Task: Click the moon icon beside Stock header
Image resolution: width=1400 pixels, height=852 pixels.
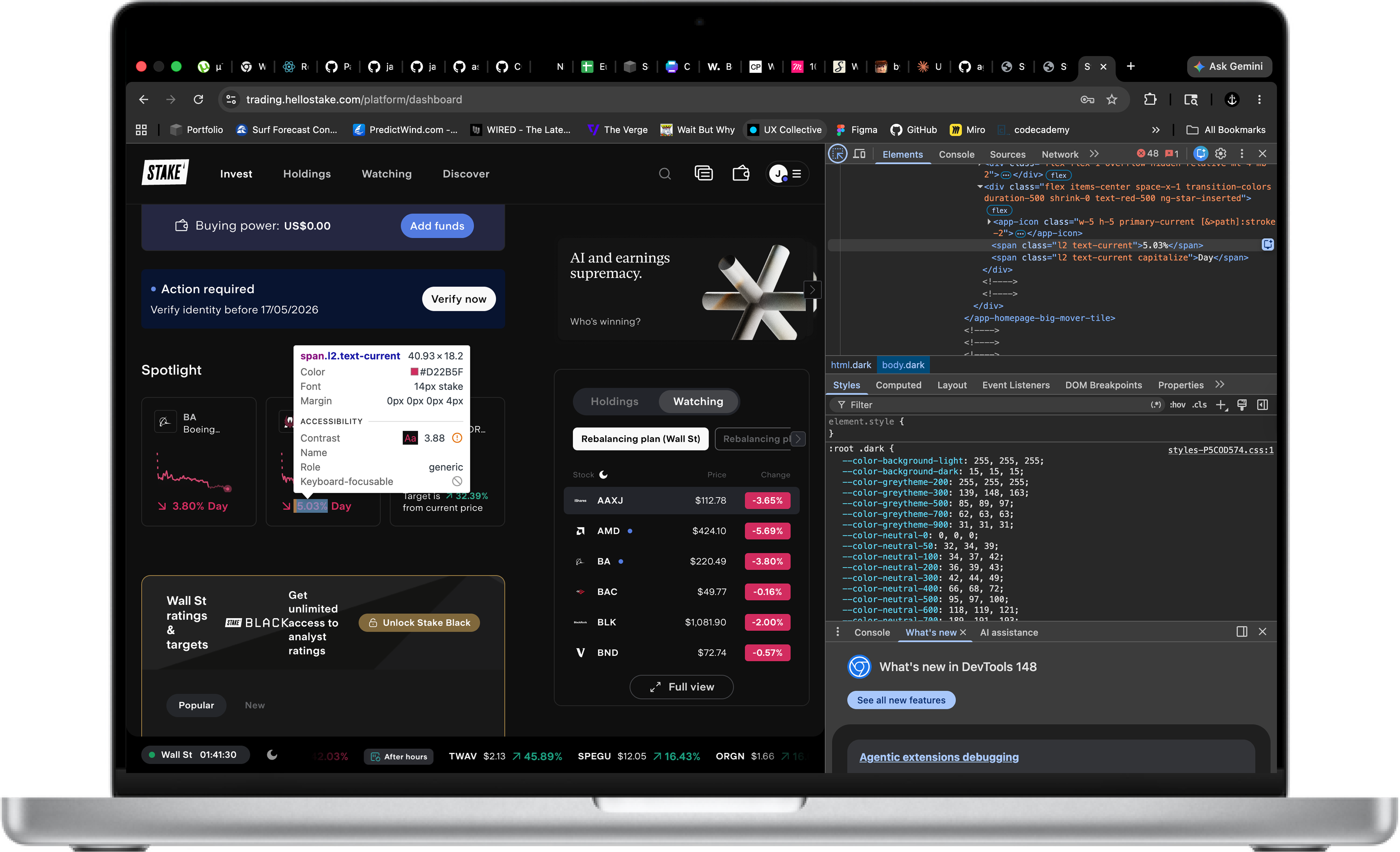Action: tap(603, 475)
